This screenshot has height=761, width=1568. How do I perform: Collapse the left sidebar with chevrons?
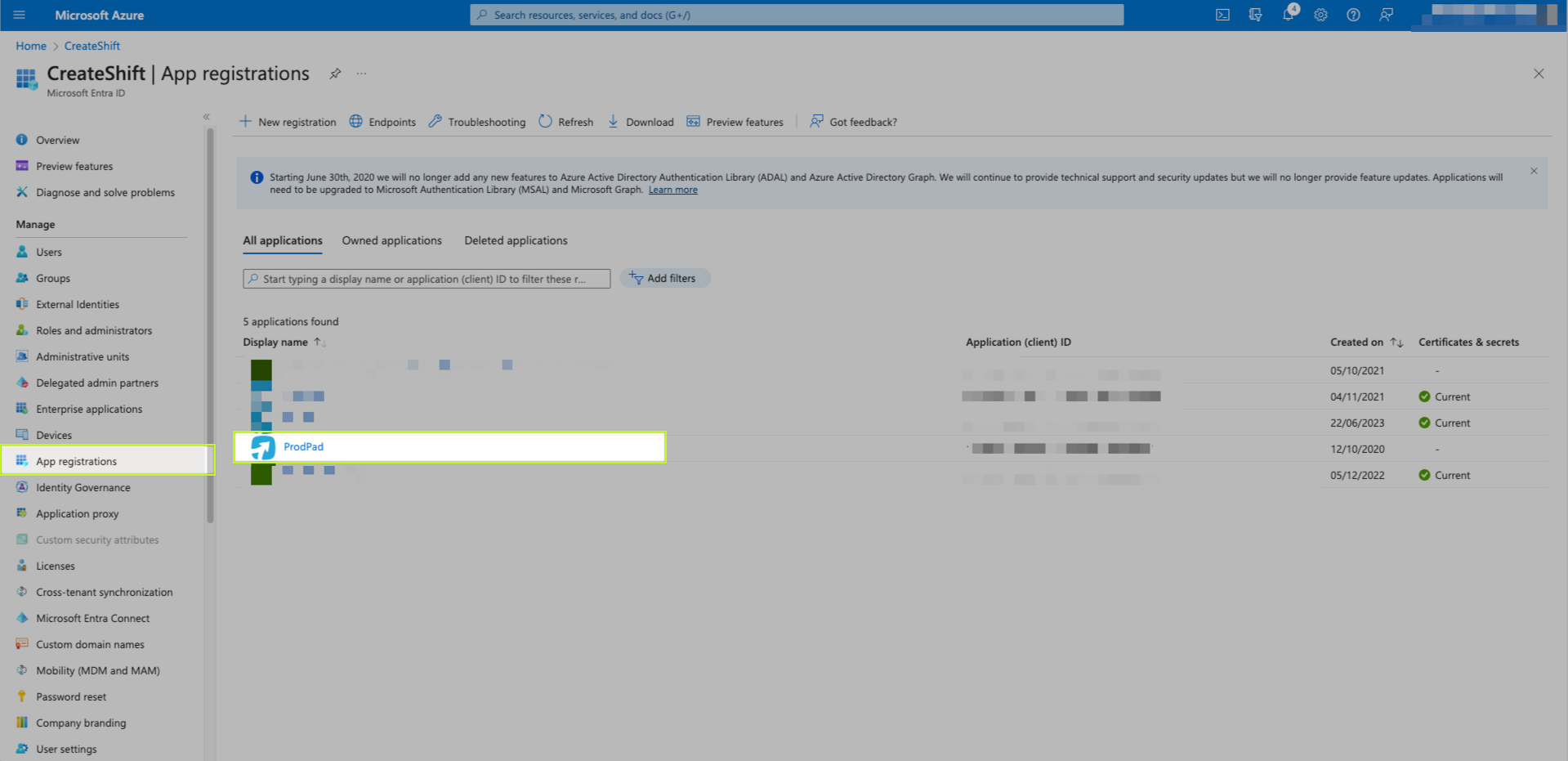click(207, 117)
